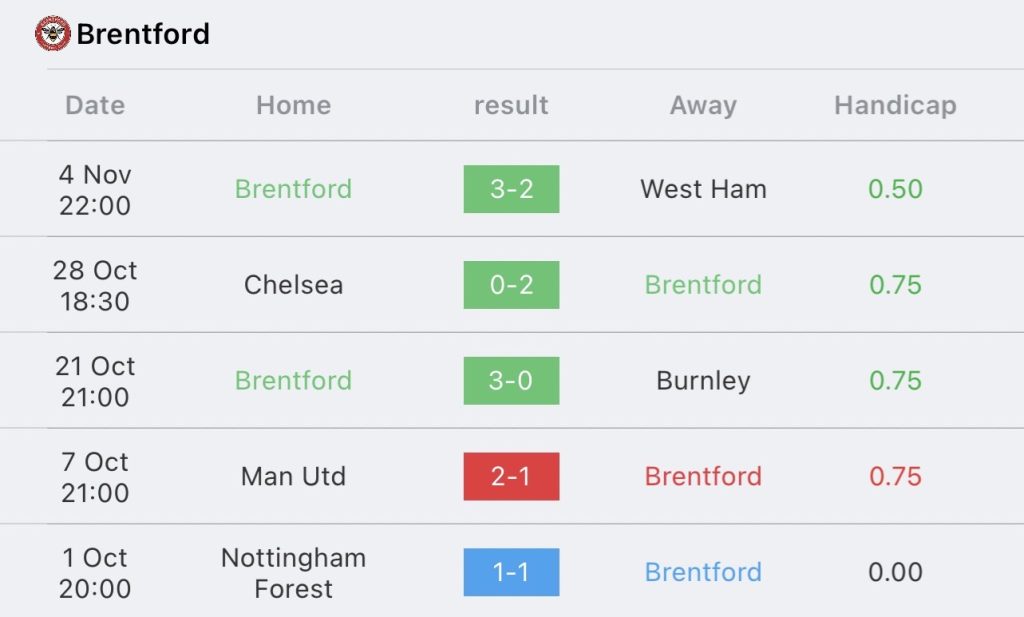Open the Brentford team title
Screen dimensions: 1024x617
click(x=143, y=34)
